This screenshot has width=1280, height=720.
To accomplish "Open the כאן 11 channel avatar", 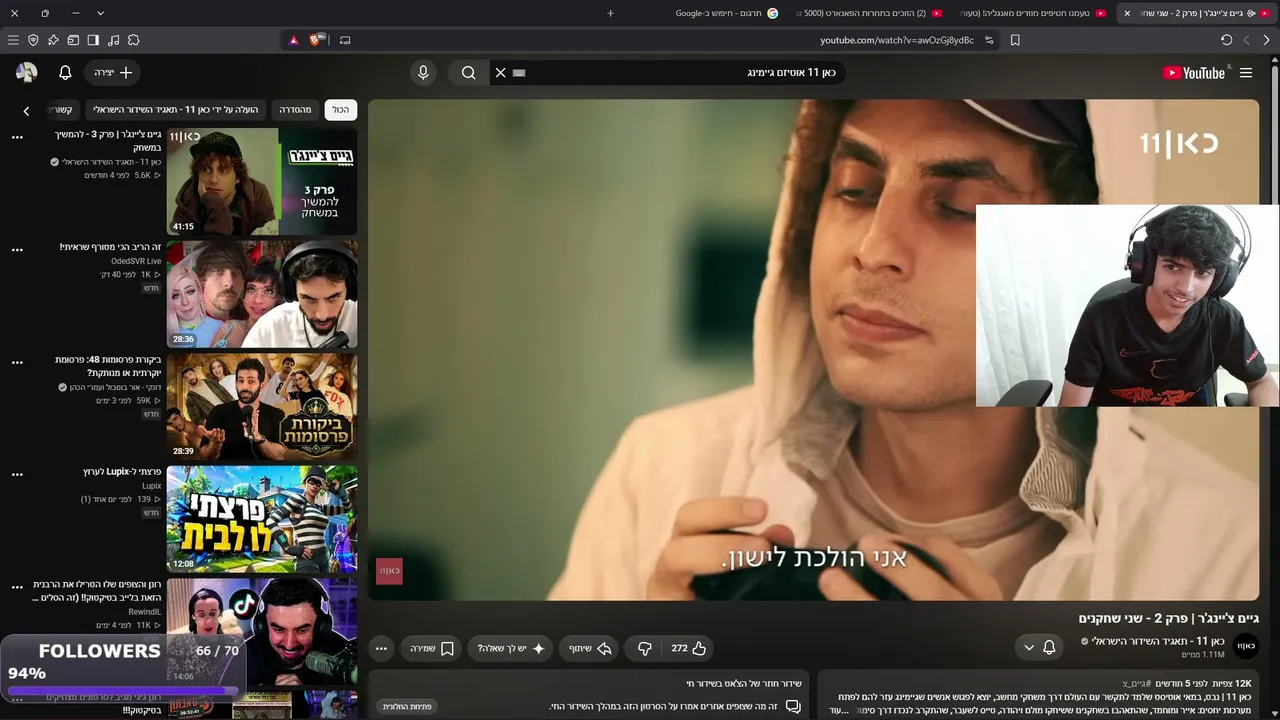I will 1246,647.
